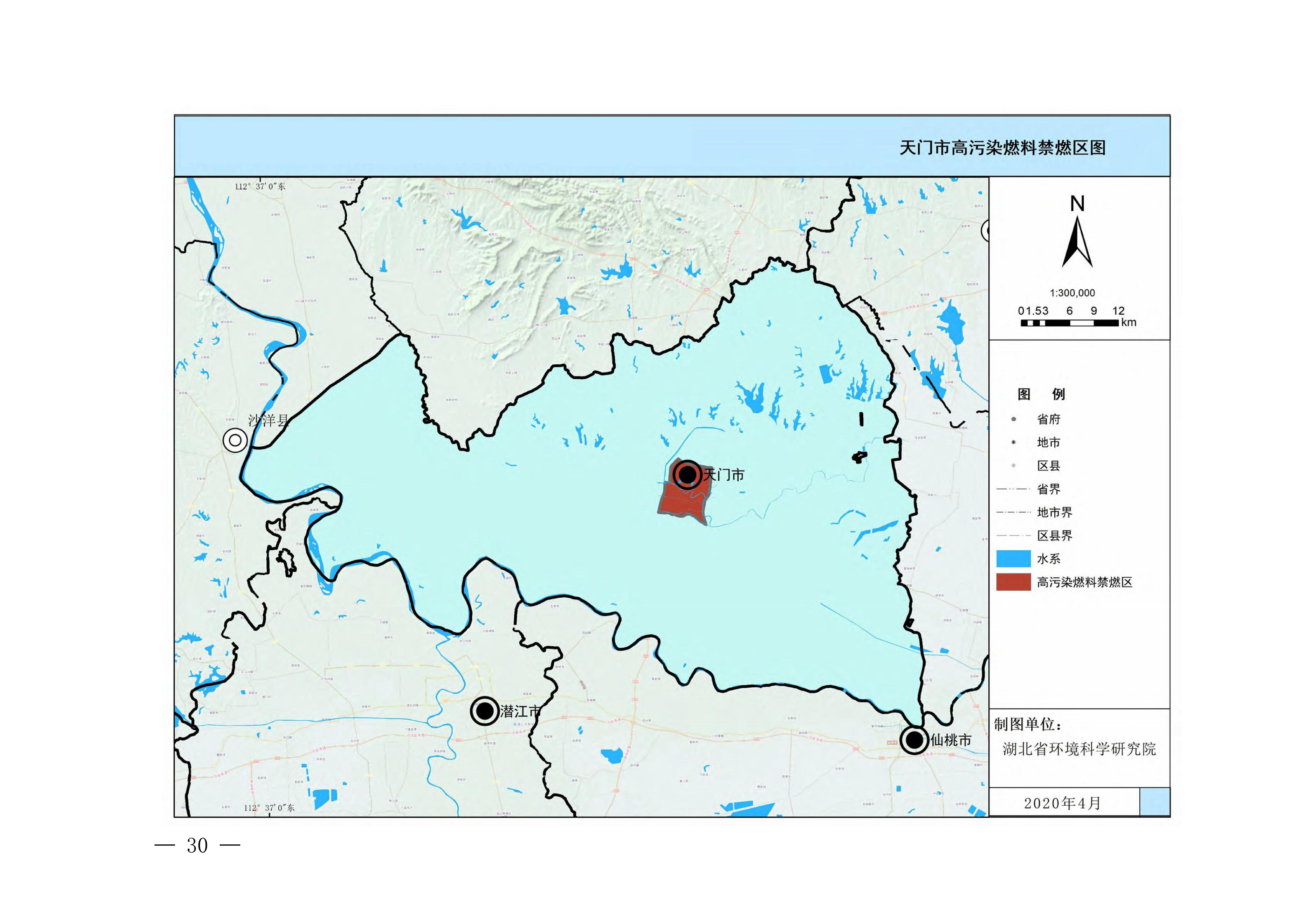Click the 湖北省环境科学研究院 text
Image resolution: width=1307 pixels, height=924 pixels.
click(x=1079, y=749)
